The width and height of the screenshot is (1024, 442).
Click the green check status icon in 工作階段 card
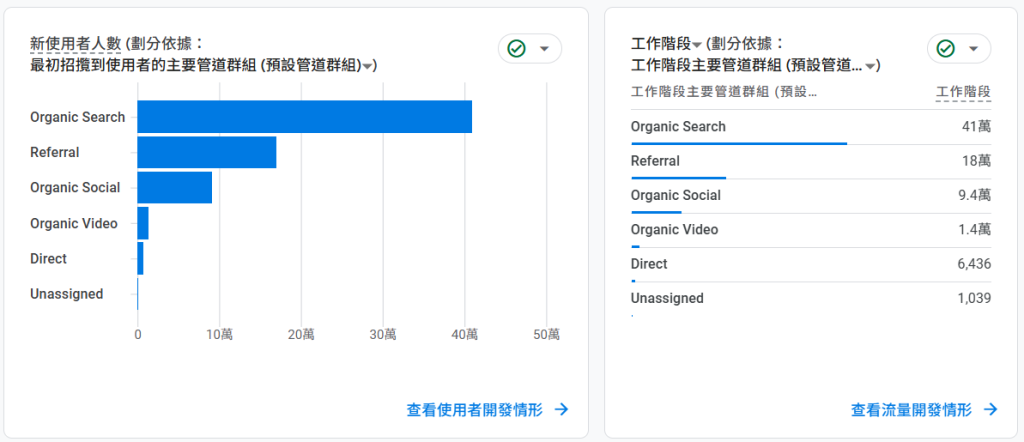pyautogui.click(x=945, y=49)
